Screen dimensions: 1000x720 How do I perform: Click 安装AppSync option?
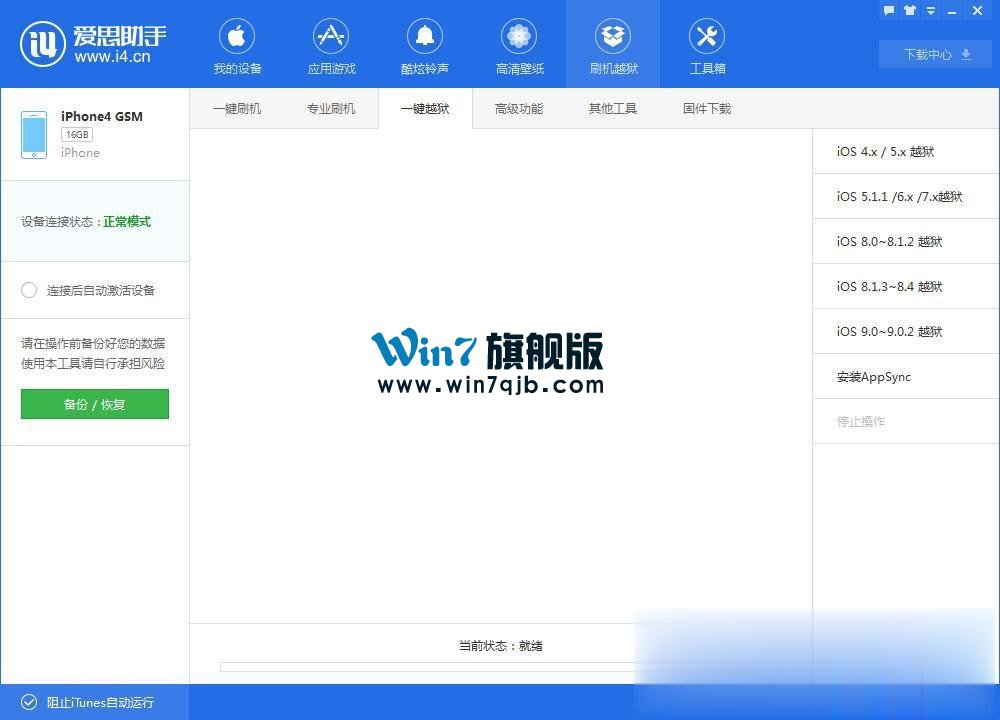tap(906, 376)
